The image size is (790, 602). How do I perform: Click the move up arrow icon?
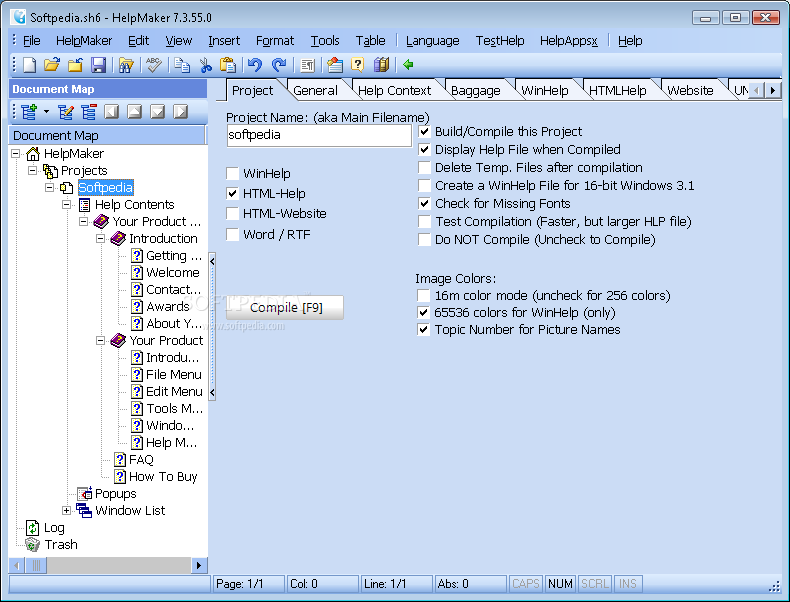[135, 111]
